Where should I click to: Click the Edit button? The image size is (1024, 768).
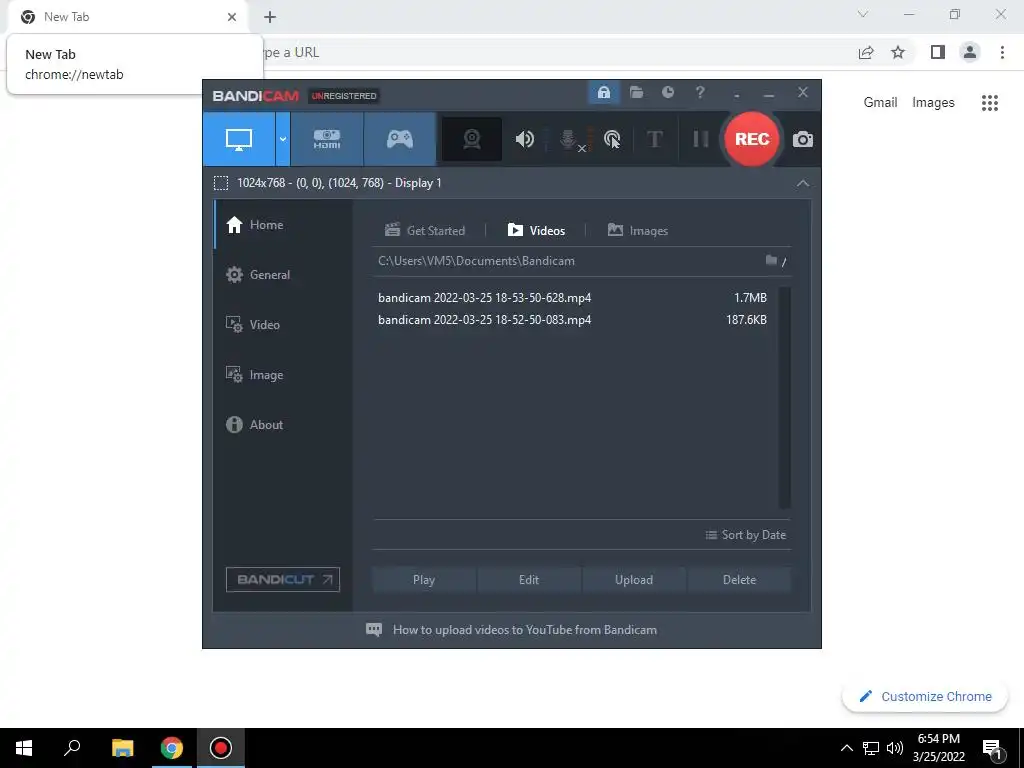tap(529, 580)
